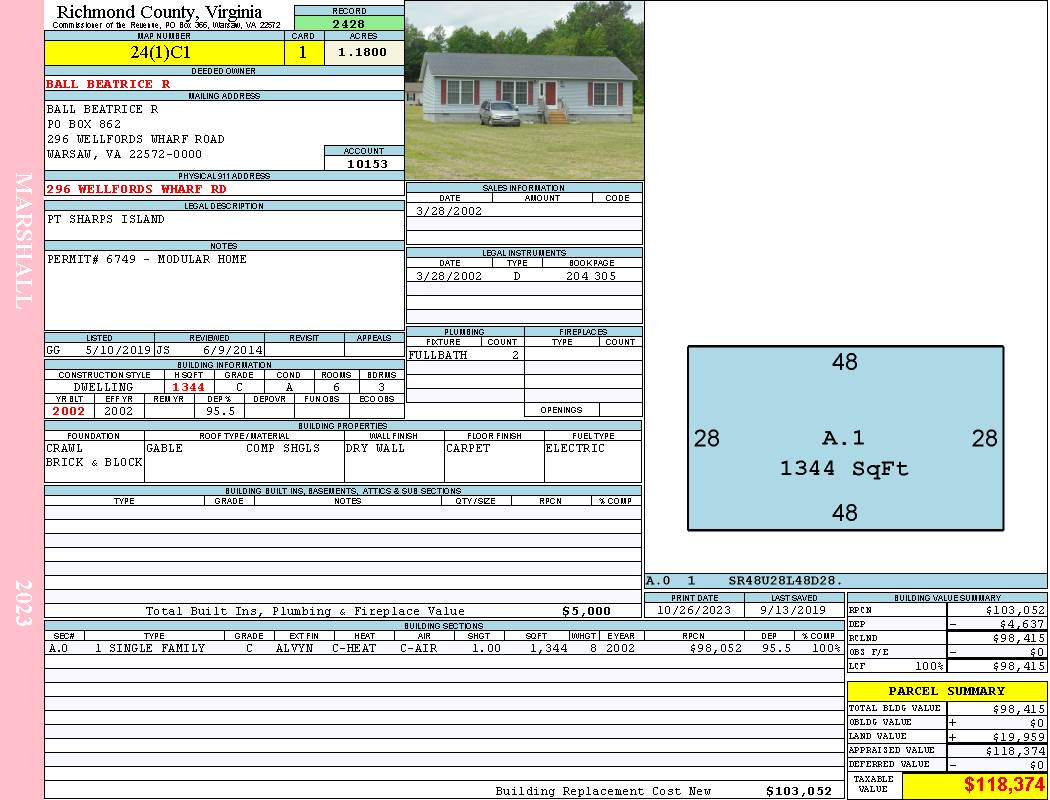Screen dimensions: 1050x800
Task: Click the LAND VALUE amount $19,959
Action: coord(1019,737)
